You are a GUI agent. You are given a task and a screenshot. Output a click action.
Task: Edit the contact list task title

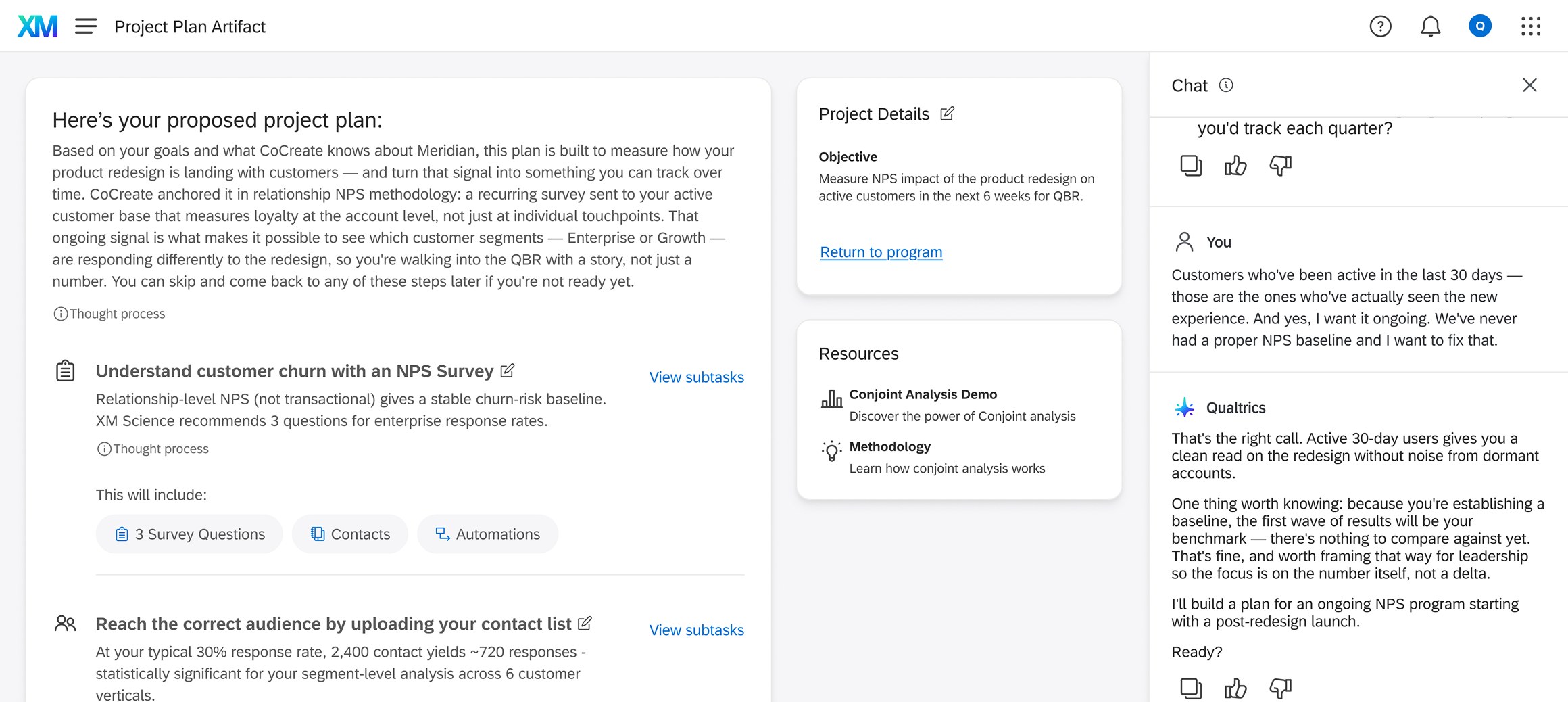(x=585, y=624)
